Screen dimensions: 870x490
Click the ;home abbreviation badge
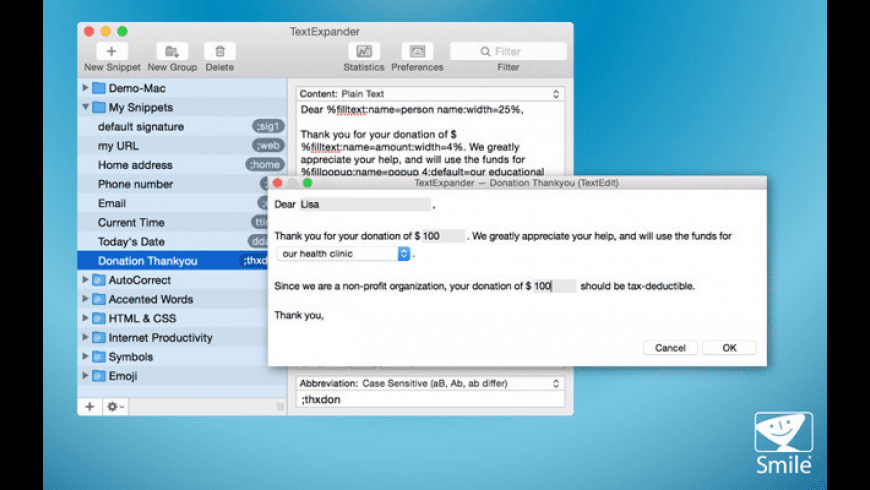[x=265, y=165]
